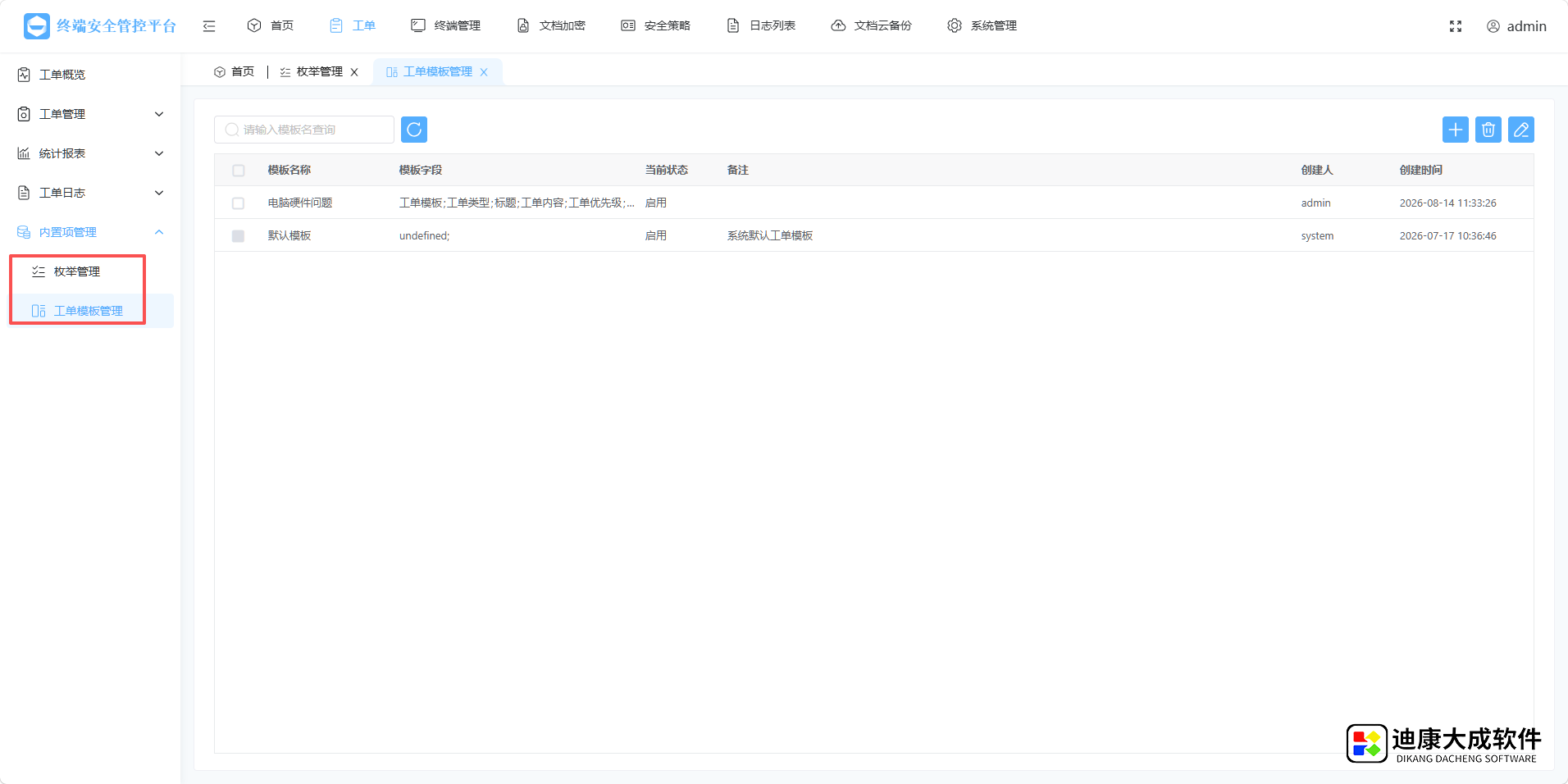
Task: Open the 日志列表 top navigation item
Action: pyautogui.click(x=760, y=25)
